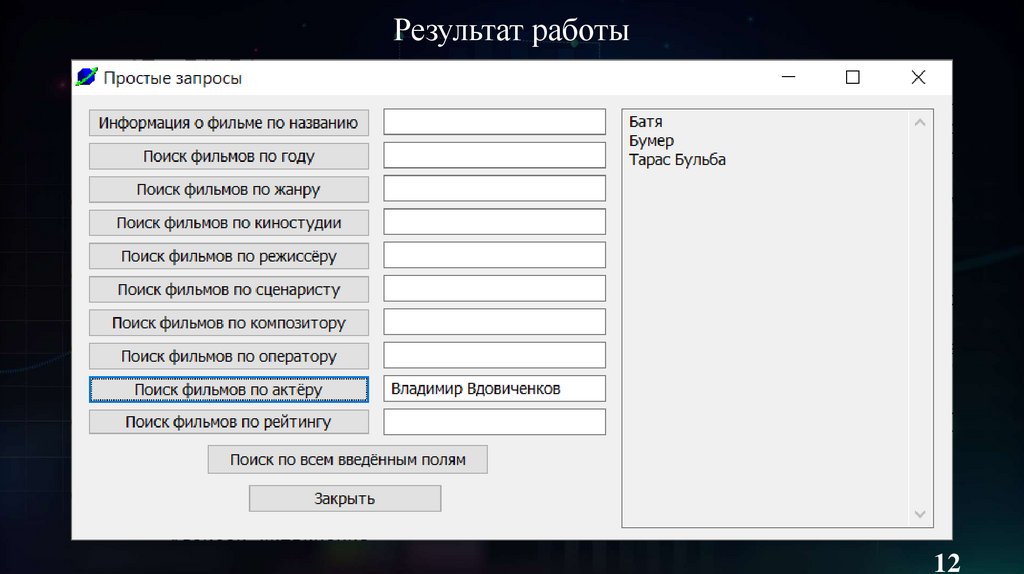
Task: Click the year search input field
Action: click(x=495, y=156)
